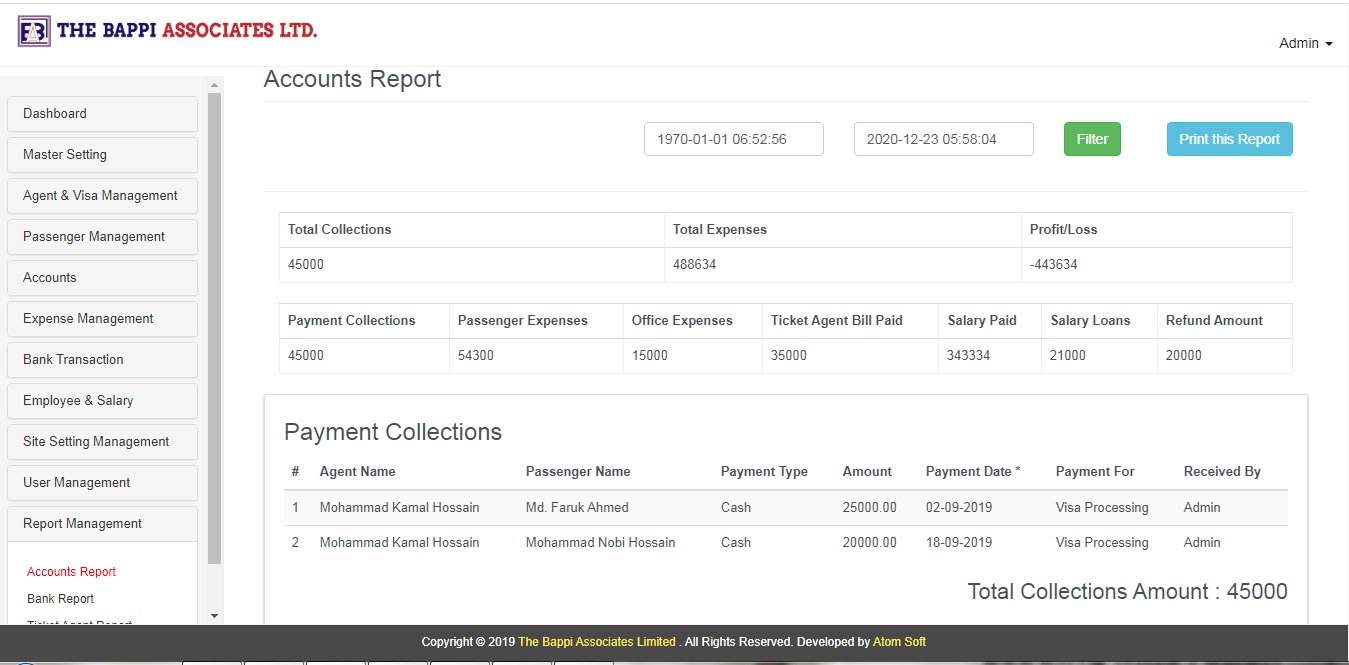The width and height of the screenshot is (1349, 665).
Task: Select Expense Management from sidebar
Action: tap(86, 318)
